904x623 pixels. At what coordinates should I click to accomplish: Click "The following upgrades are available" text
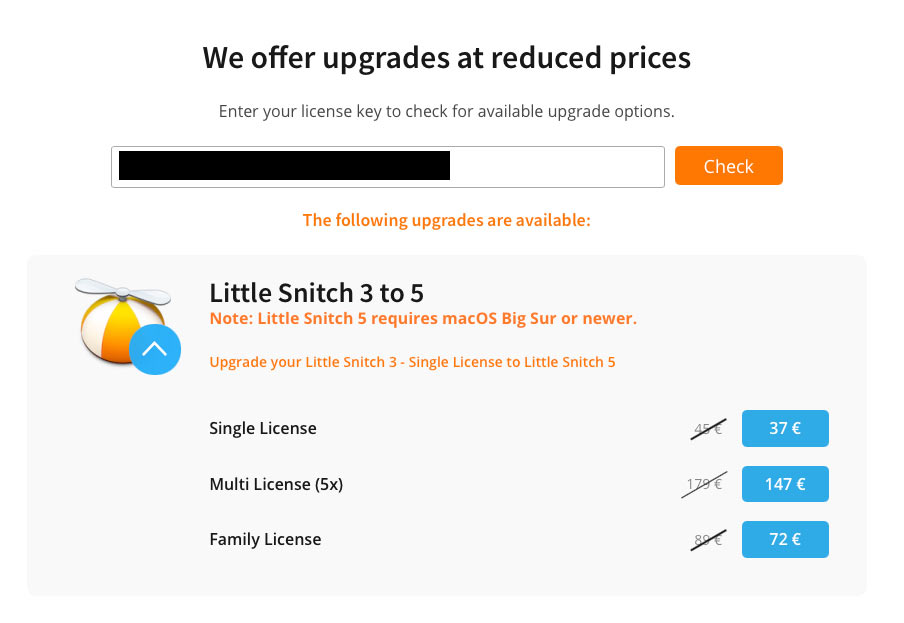click(447, 220)
